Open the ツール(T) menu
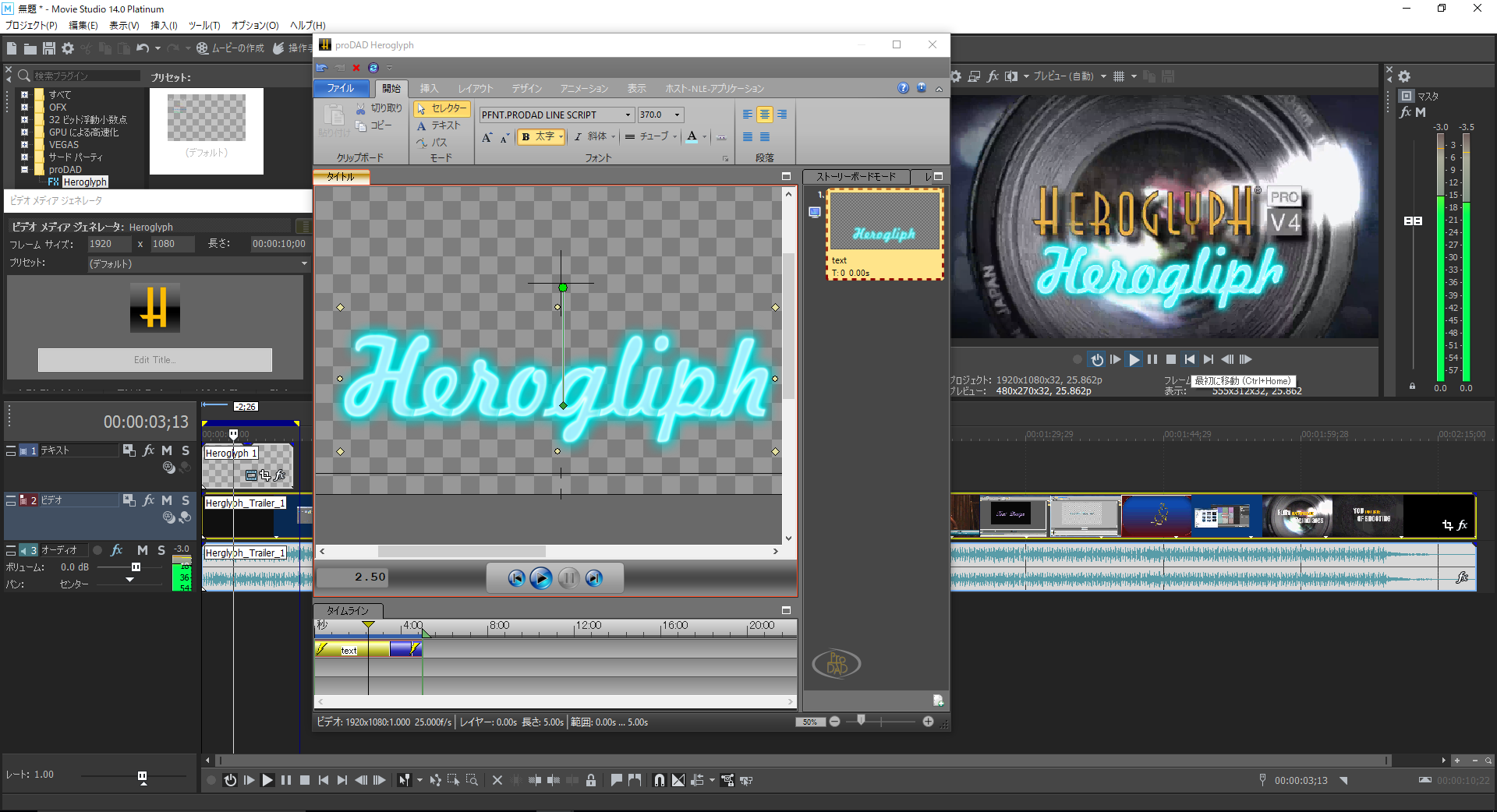Image resolution: width=1497 pixels, height=812 pixels. [x=203, y=25]
